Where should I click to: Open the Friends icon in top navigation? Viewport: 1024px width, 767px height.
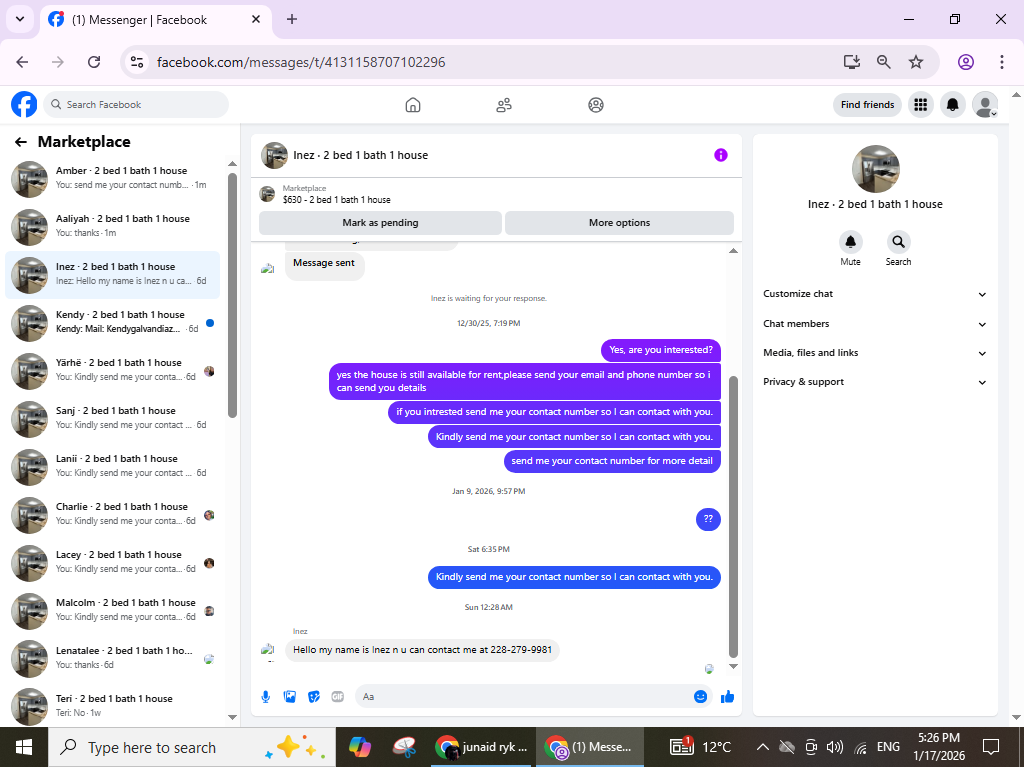click(504, 105)
